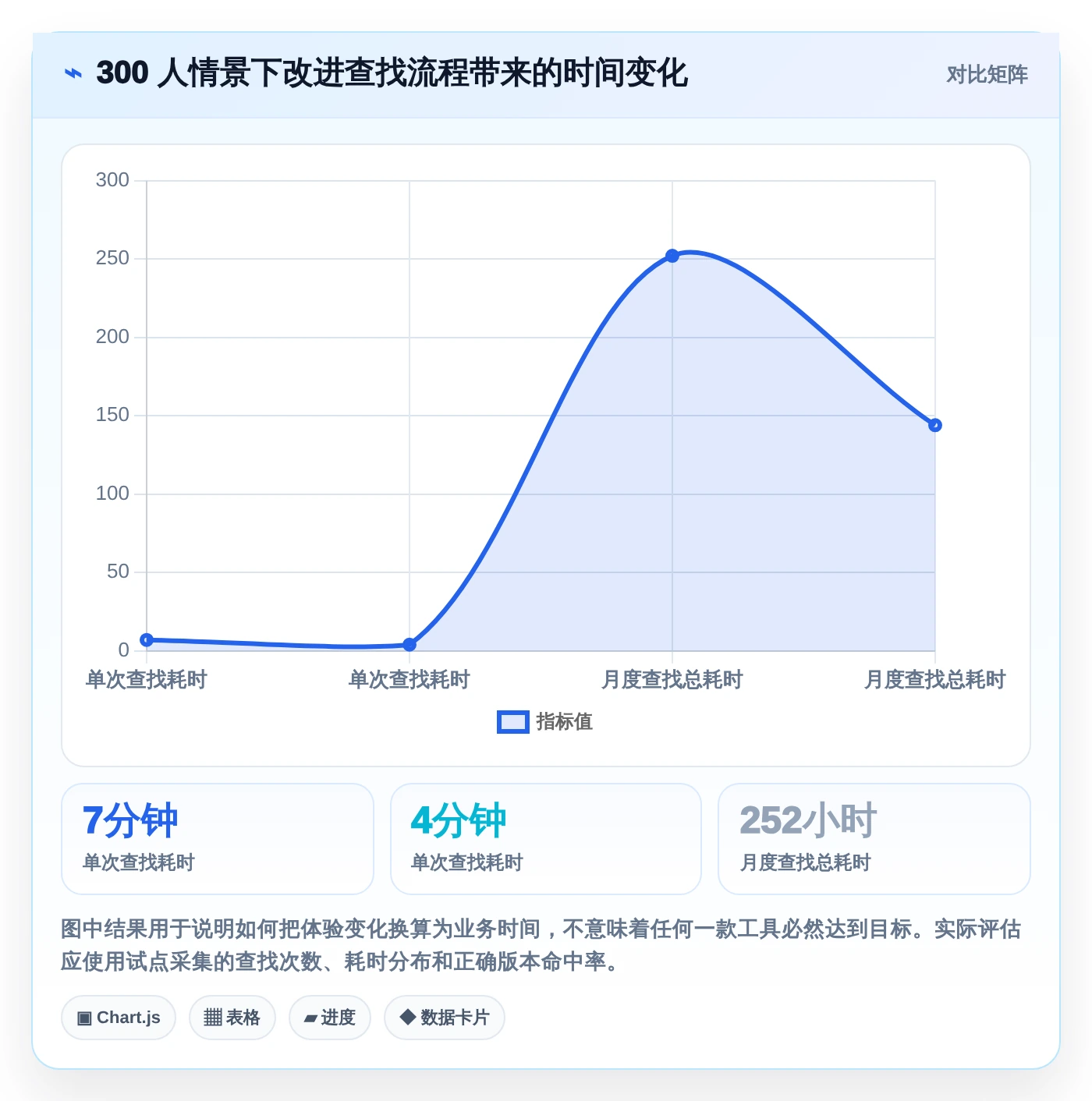Viewport: 1092px width, 1101px height.
Task: Click the y-axis label 300
Action: [112, 180]
